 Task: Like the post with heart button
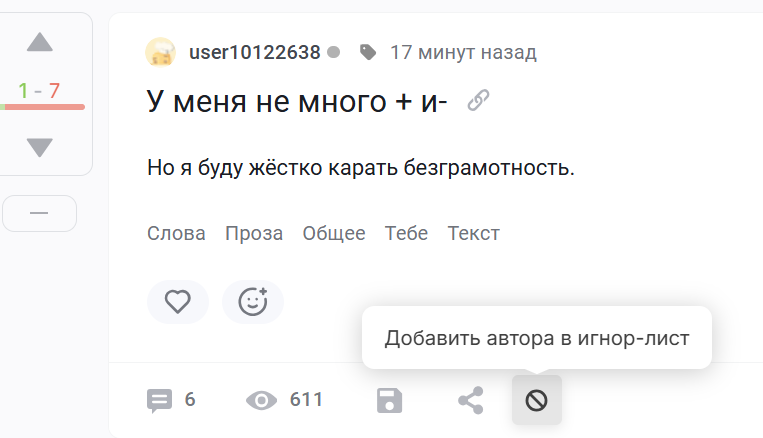click(x=178, y=302)
